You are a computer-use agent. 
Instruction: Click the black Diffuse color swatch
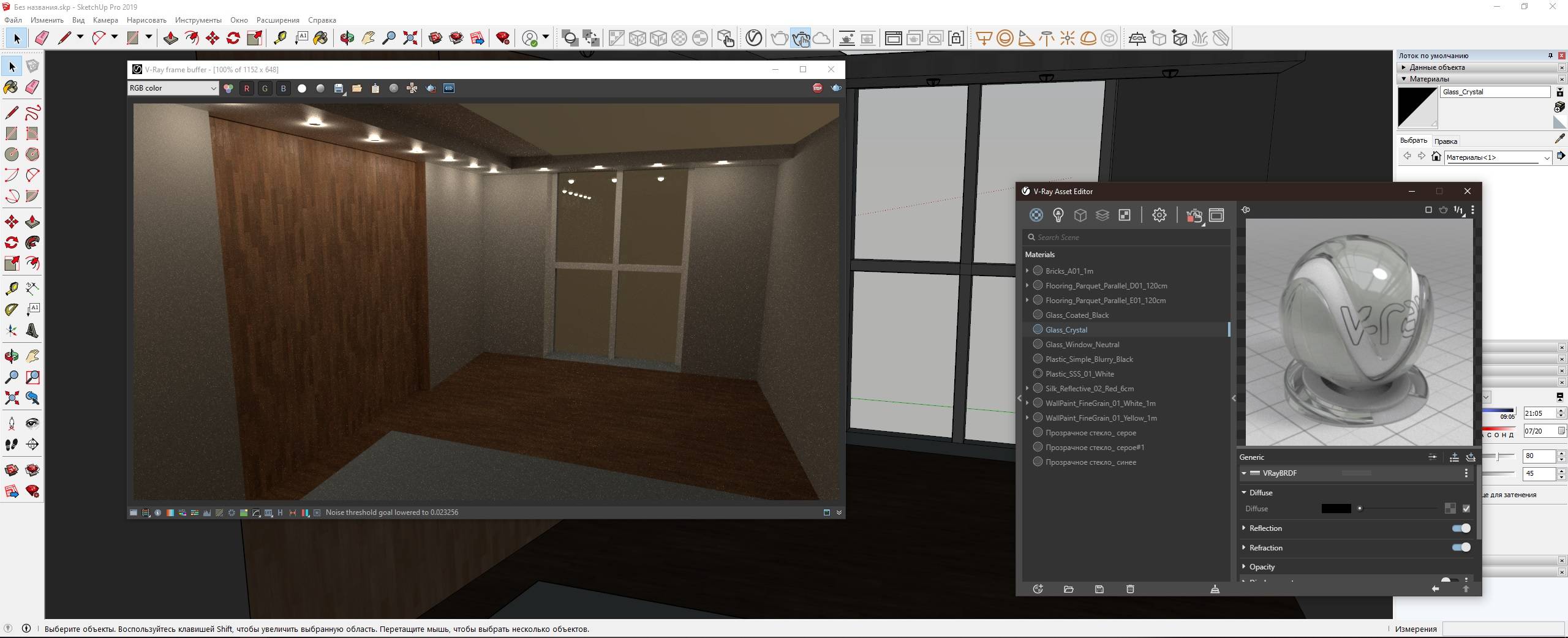[x=1336, y=508]
